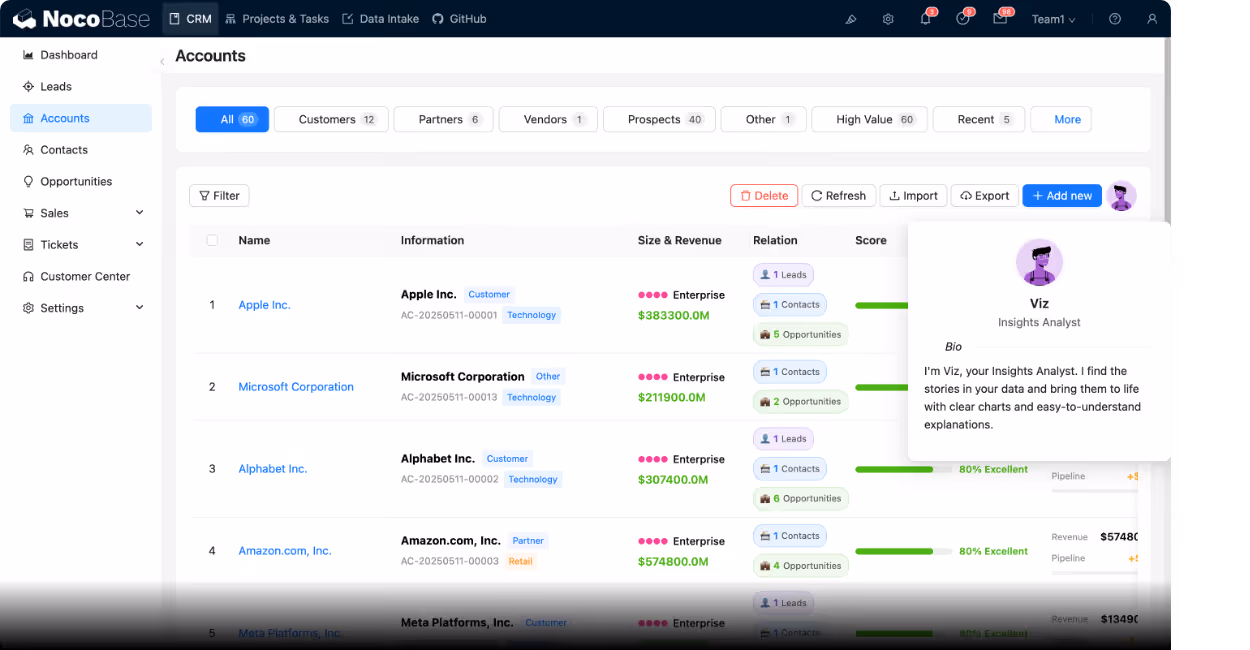Open the user profile icon

[x=1152, y=19]
